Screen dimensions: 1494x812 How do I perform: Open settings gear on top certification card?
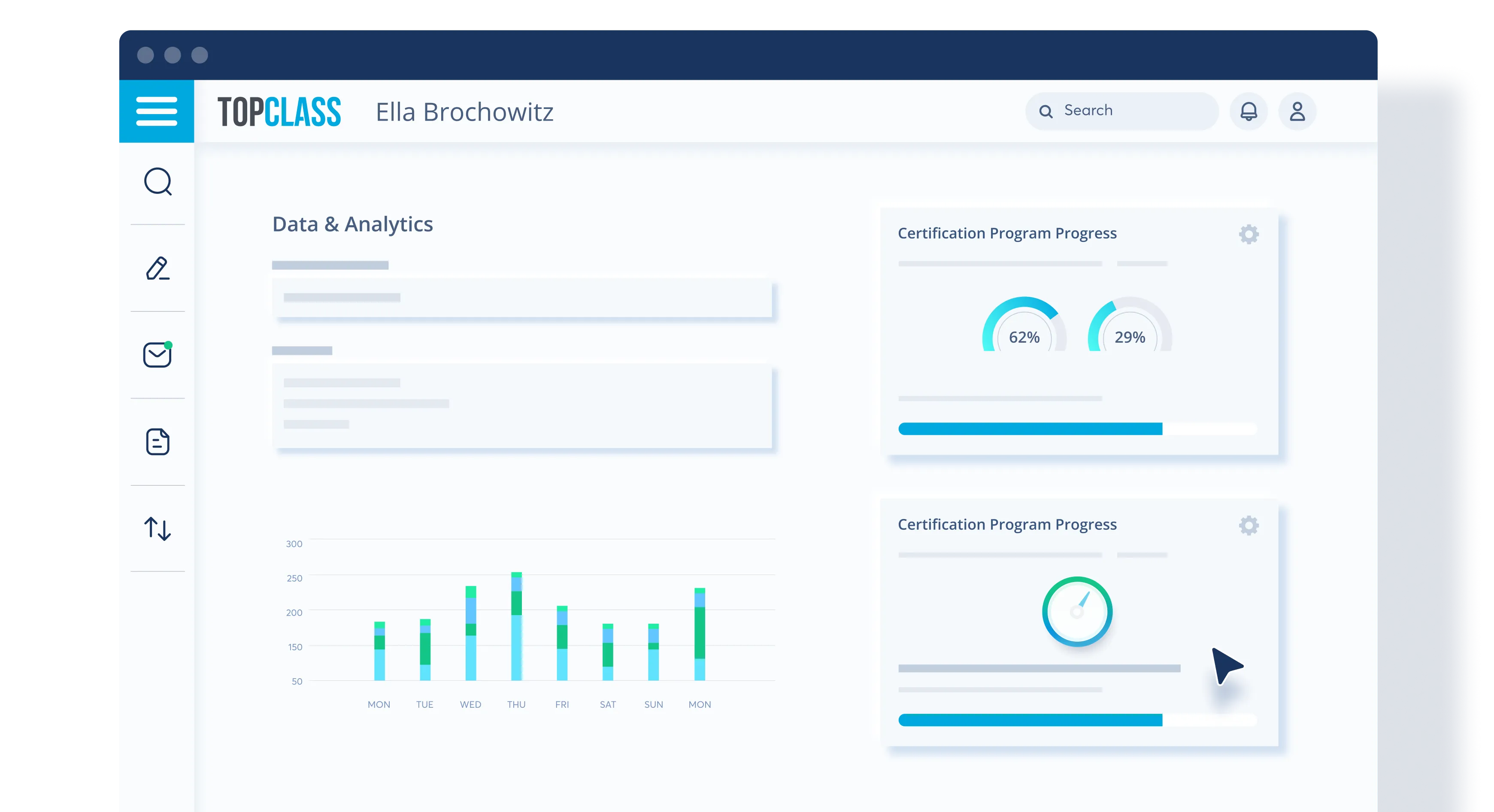pos(1249,235)
